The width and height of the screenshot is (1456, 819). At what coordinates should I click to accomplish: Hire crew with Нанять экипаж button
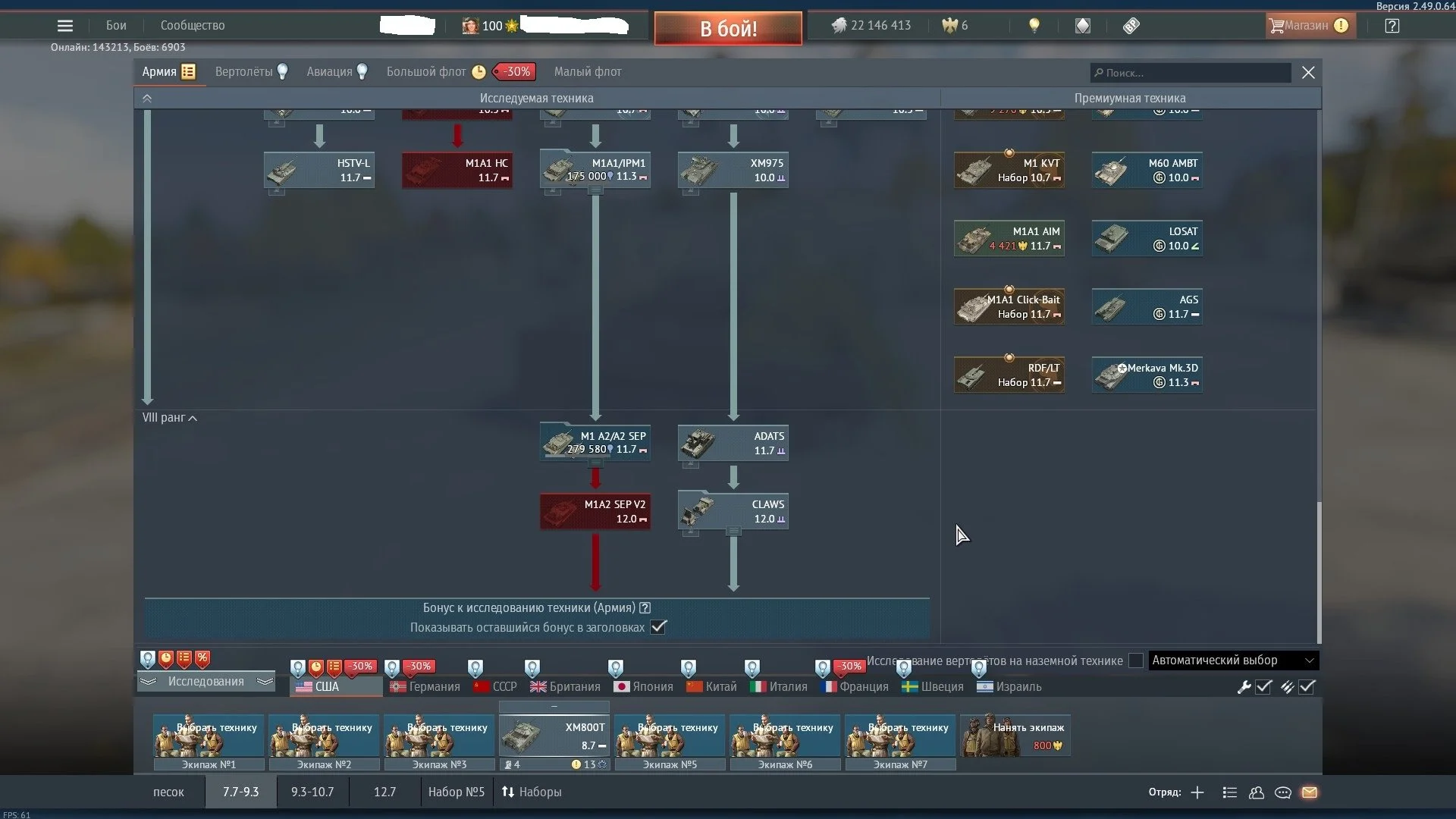[1015, 736]
